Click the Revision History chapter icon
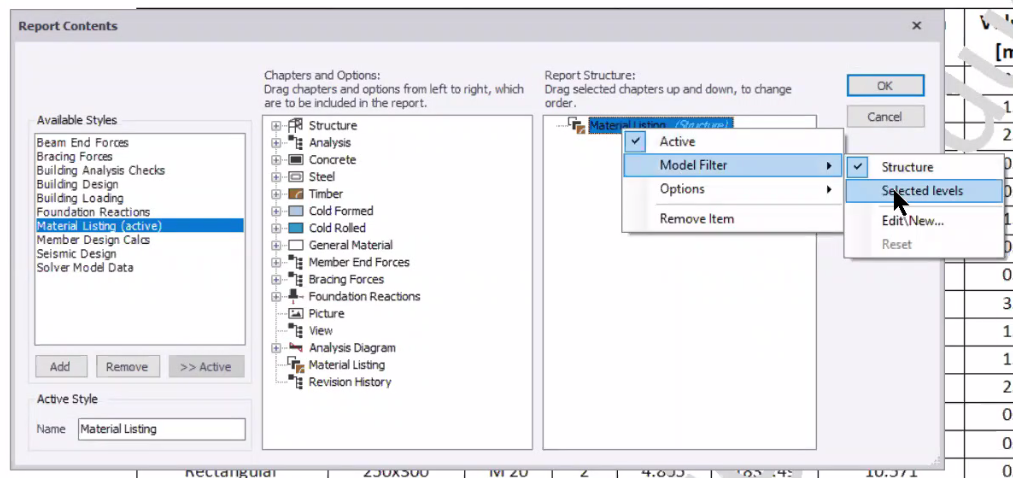Screen dimensions: 1013x478 coord(295,382)
